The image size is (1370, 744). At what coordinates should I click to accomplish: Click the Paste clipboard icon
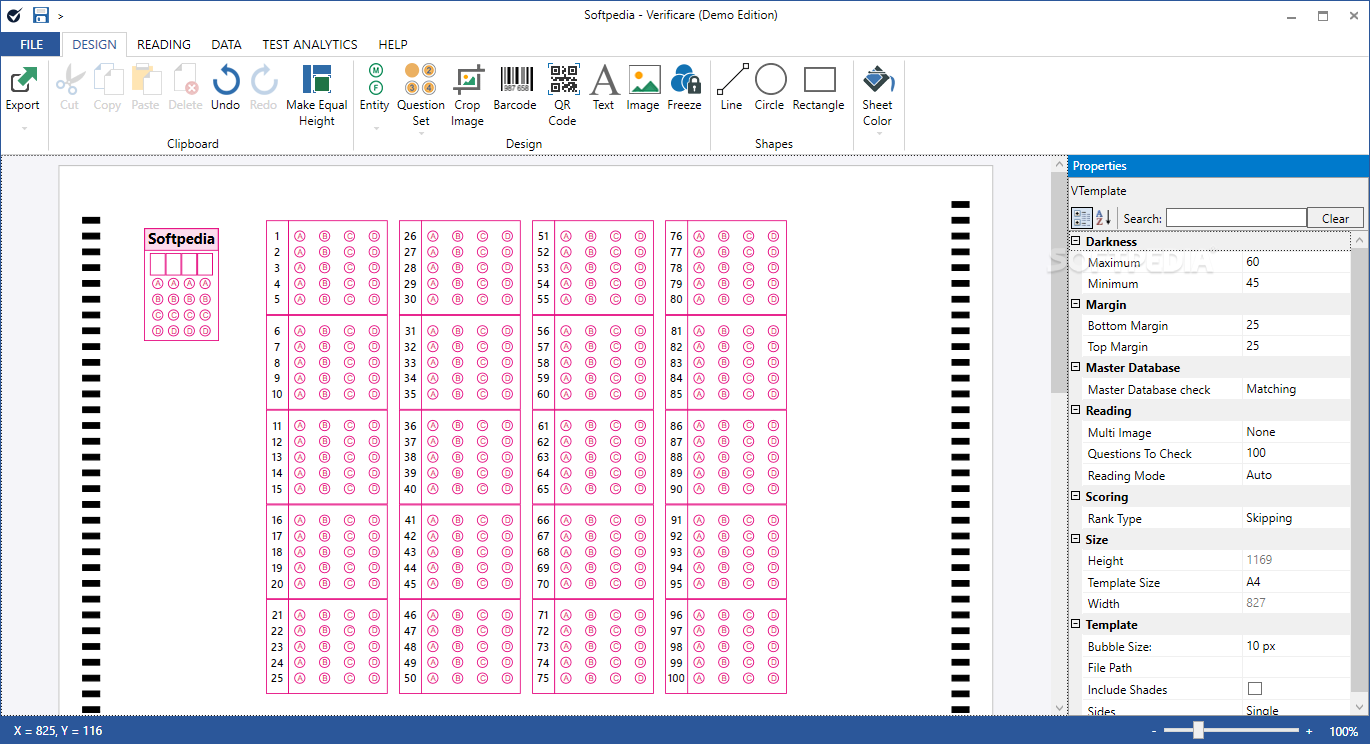145,80
